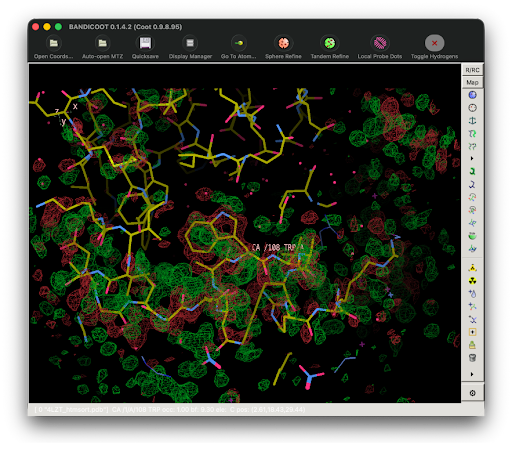This screenshot has height=452, width=512.
Task: Click the Add Terminal Residue icon
Action: coord(472,306)
